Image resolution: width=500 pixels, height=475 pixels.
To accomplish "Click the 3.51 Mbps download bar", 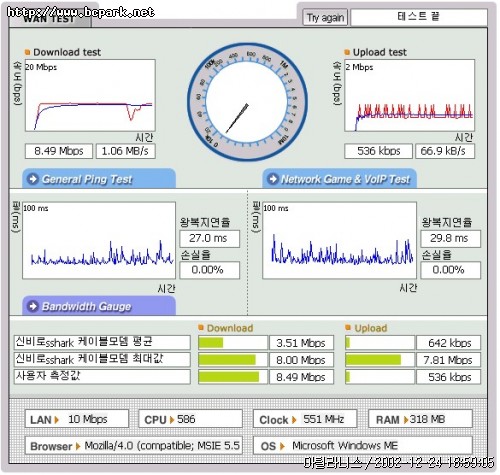I will (x=233, y=343).
